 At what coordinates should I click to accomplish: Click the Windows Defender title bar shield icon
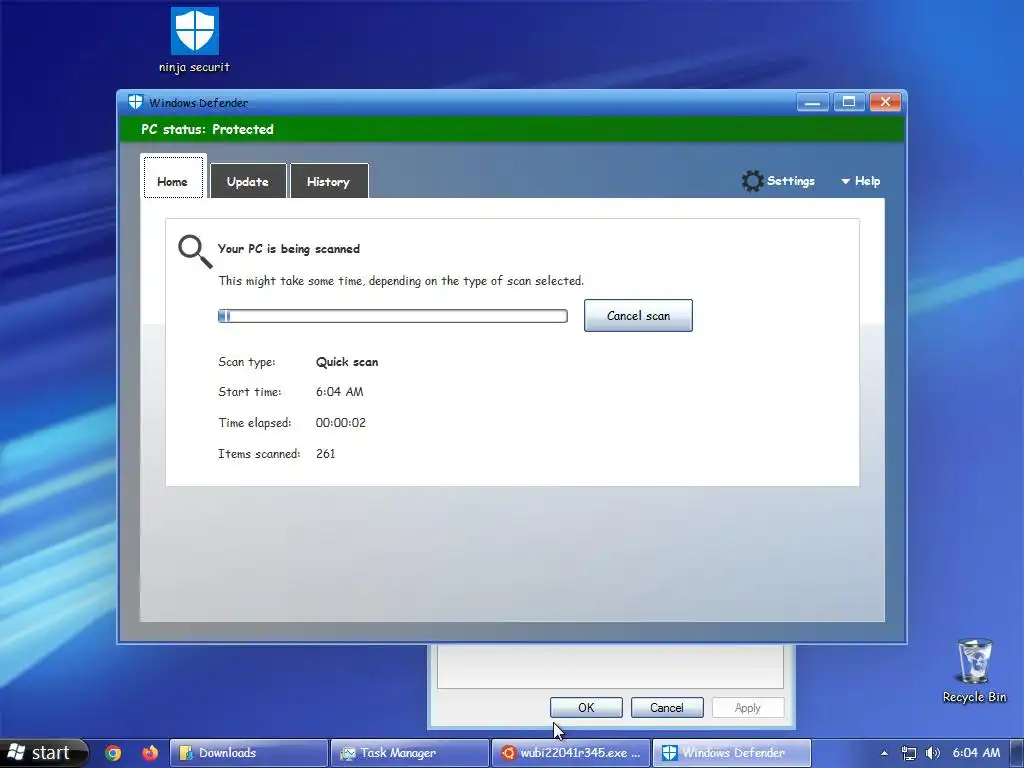[135, 102]
